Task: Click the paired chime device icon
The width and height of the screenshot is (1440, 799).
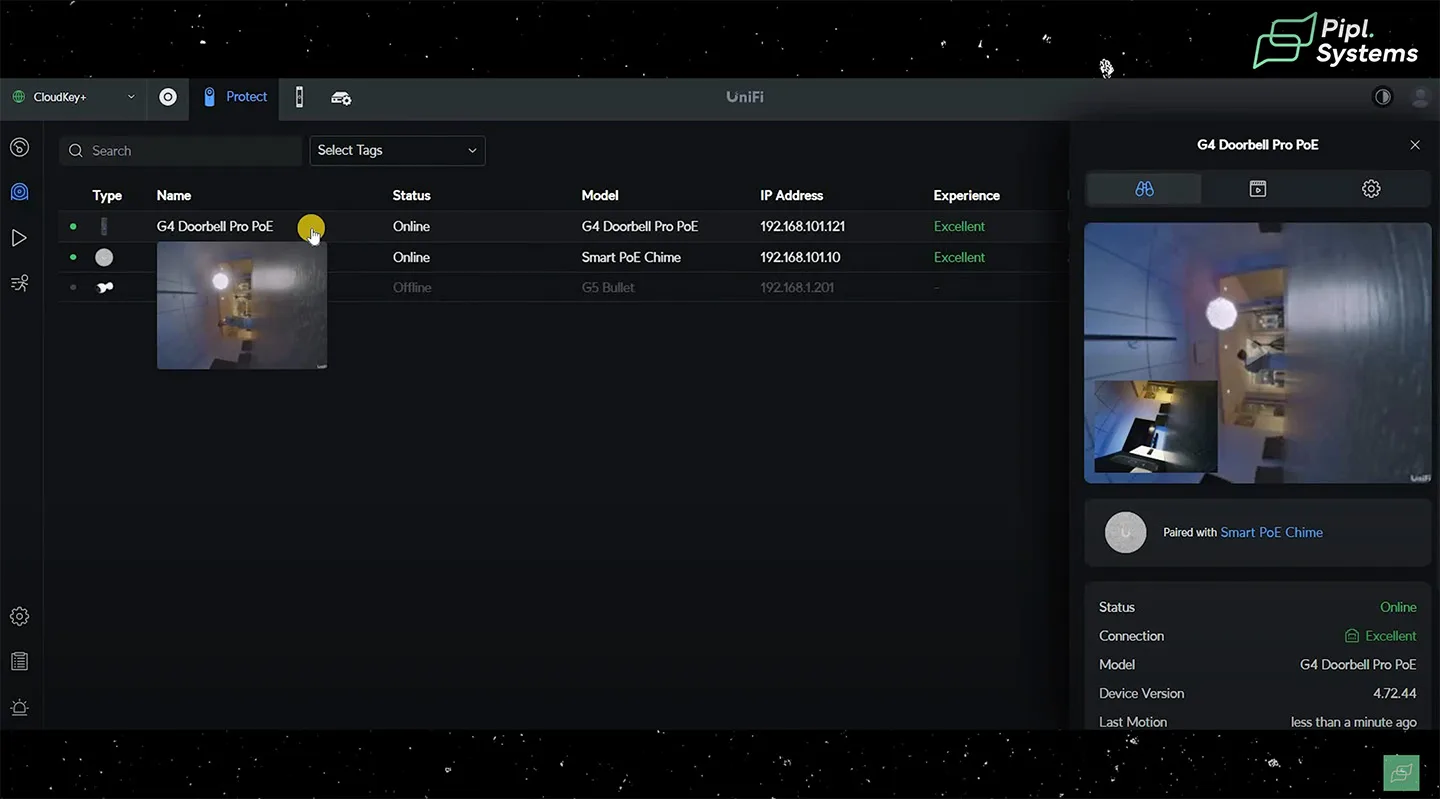Action: [1125, 532]
